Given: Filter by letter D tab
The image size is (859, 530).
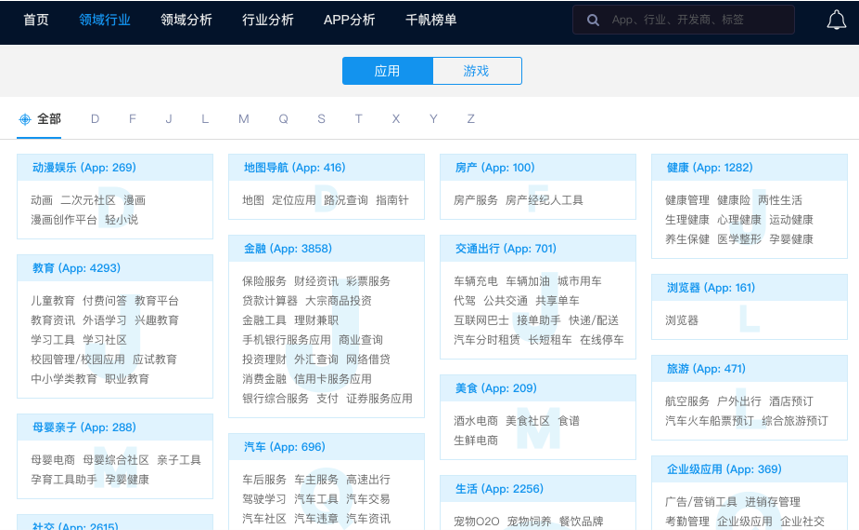Looking at the screenshot, I should pos(95,119).
